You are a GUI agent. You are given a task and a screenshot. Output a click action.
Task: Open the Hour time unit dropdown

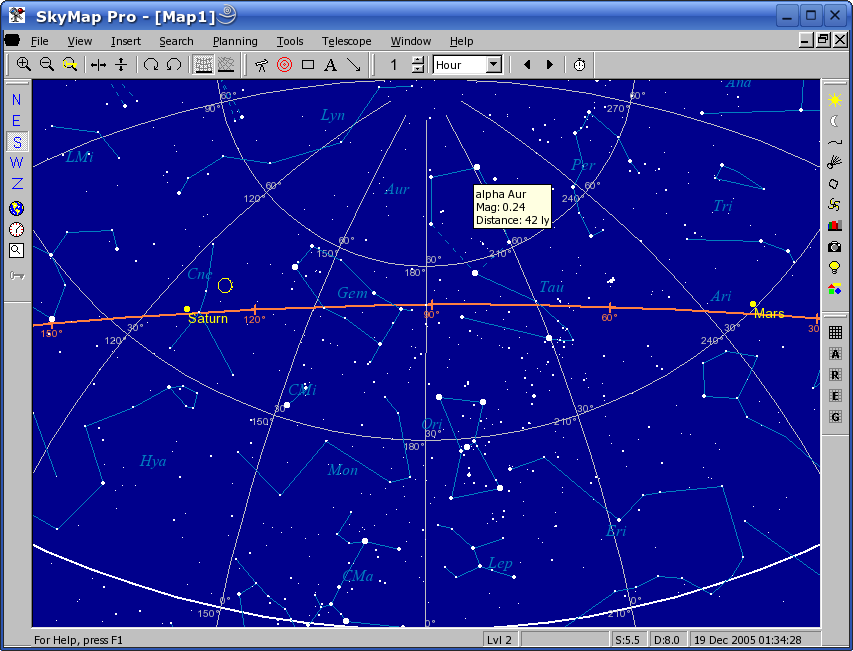(493, 65)
